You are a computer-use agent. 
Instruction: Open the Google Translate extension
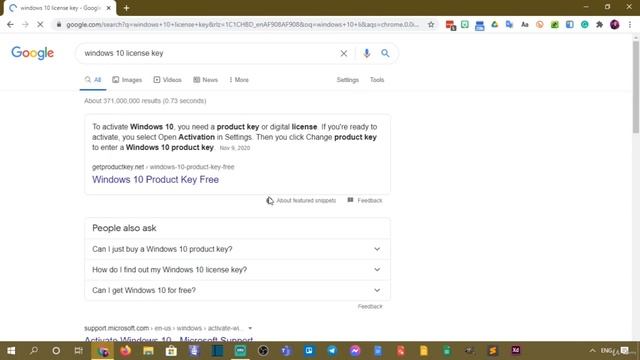point(509,24)
